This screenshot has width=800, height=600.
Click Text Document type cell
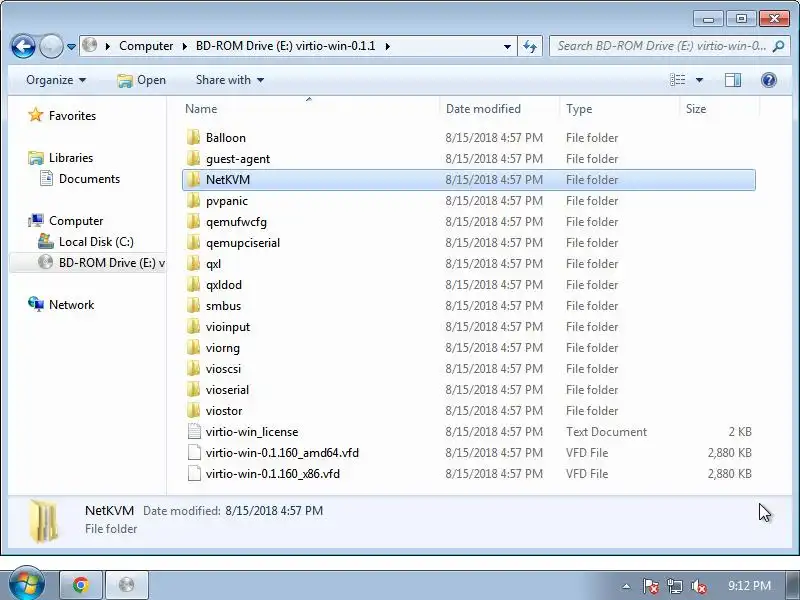(x=606, y=432)
